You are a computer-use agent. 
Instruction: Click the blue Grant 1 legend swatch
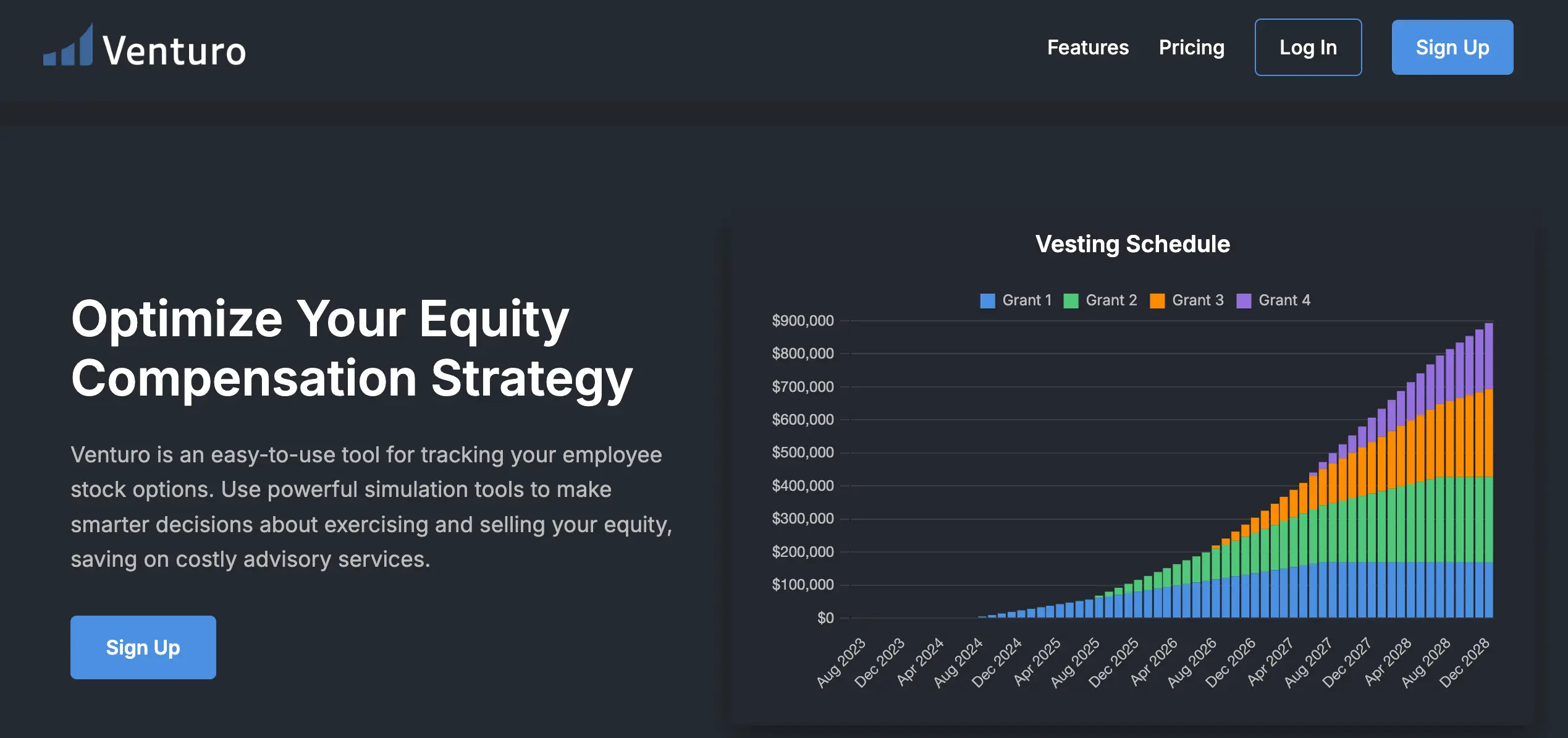pos(987,301)
